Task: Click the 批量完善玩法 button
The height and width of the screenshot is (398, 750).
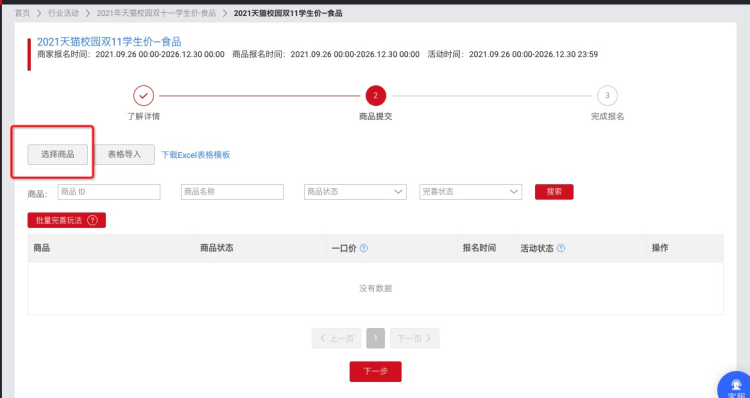Action: 66,221
